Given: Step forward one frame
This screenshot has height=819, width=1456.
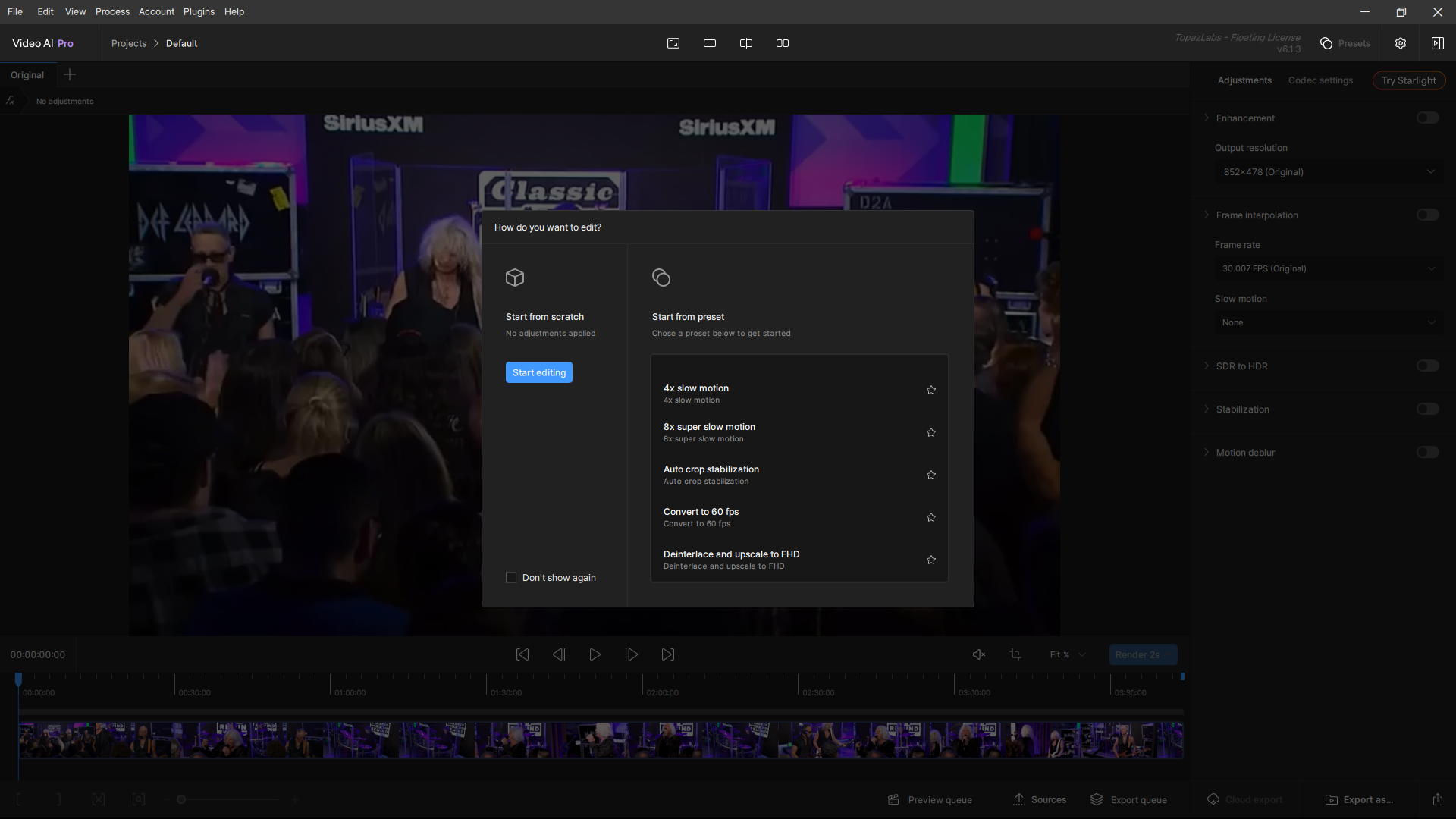Looking at the screenshot, I should click(632, 654).
